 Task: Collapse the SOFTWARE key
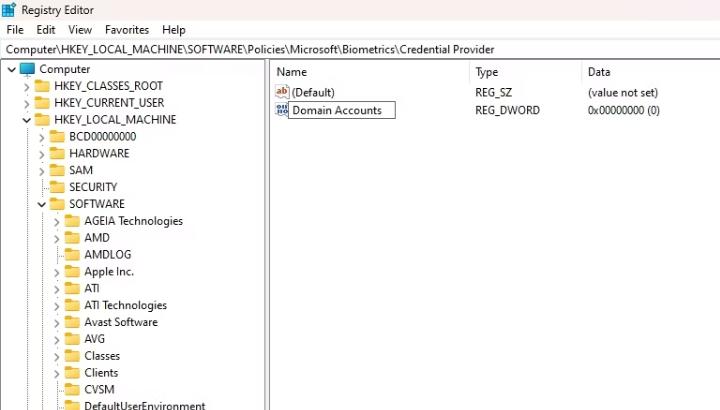click(x=42, y=204)
